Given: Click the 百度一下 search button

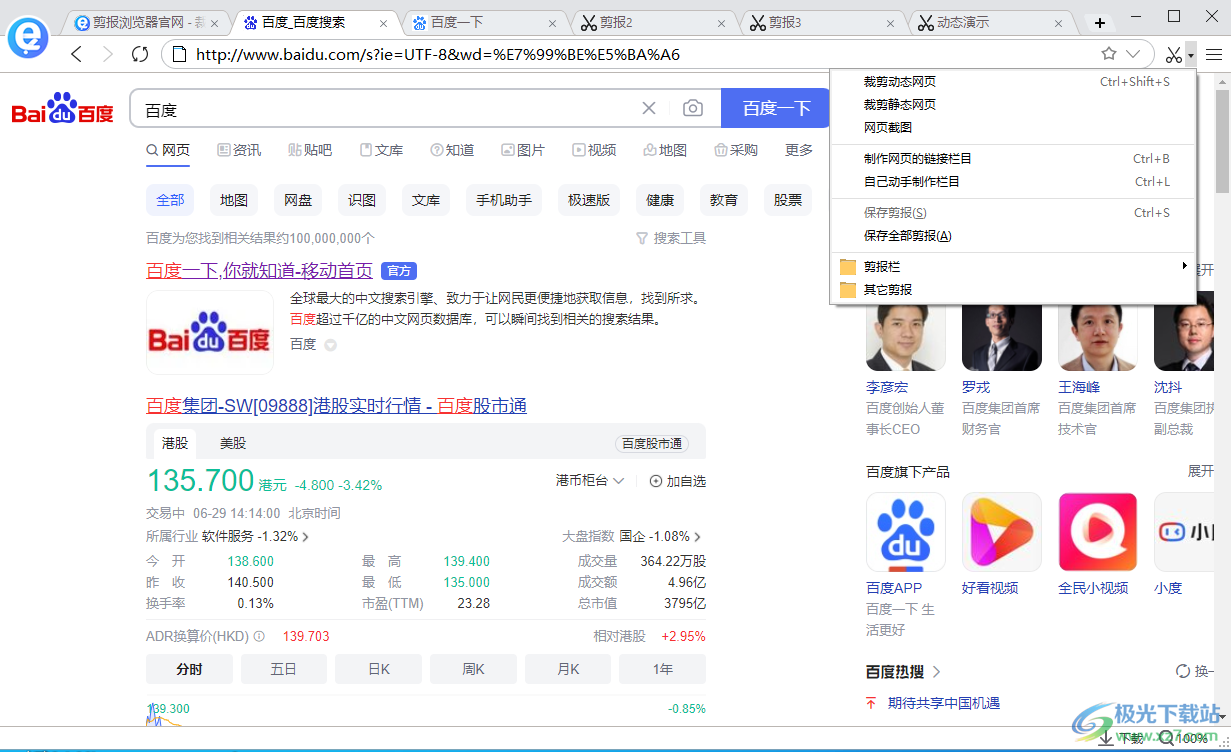Looking at the screenshot, I should [775, 108].
